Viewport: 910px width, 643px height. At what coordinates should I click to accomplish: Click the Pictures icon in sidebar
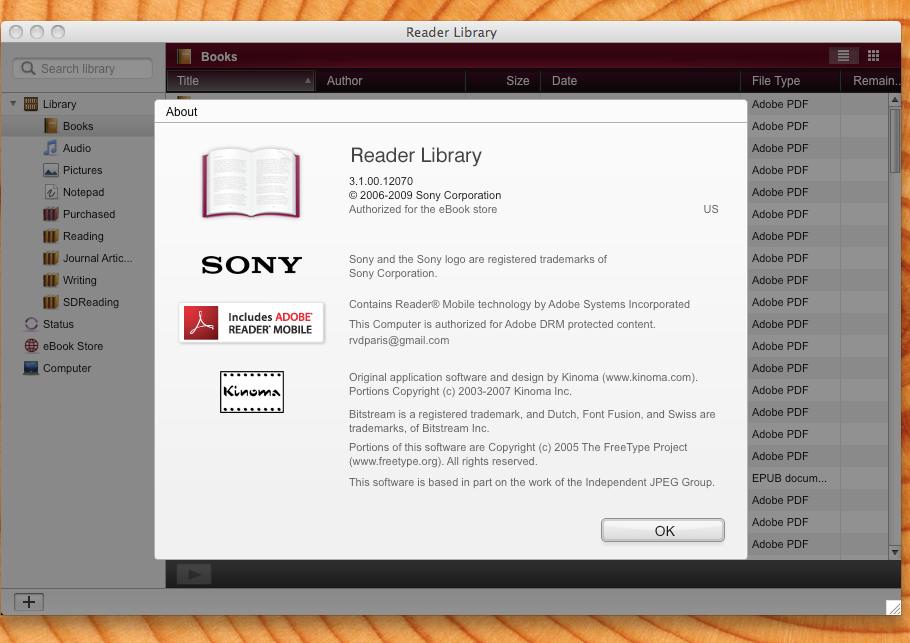coord(51,170)
